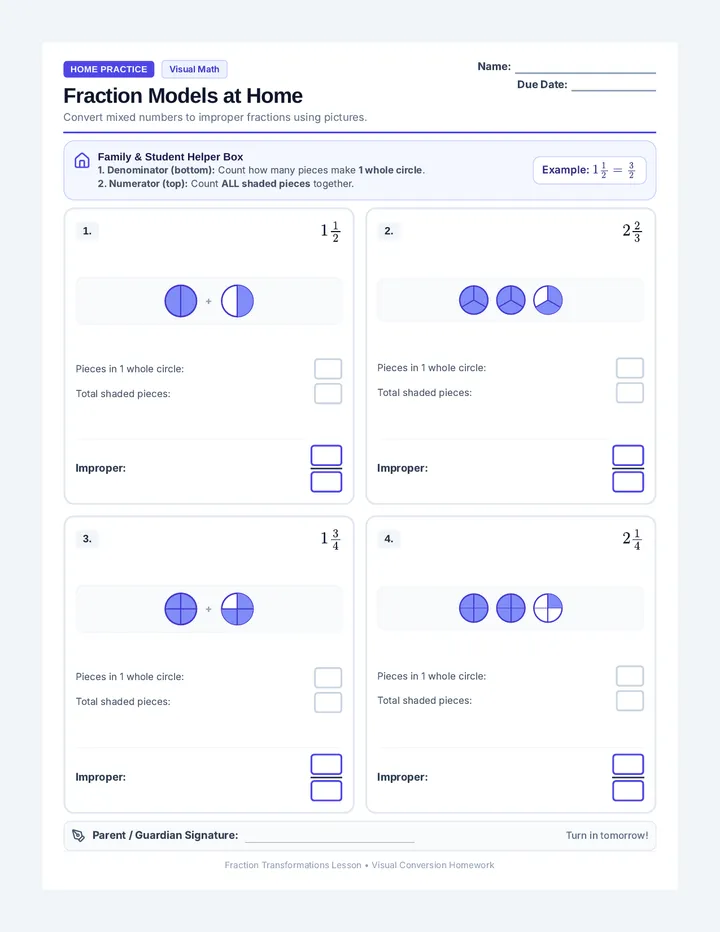Click problem 2 improper fraction denominator box

tap(628, 482)
